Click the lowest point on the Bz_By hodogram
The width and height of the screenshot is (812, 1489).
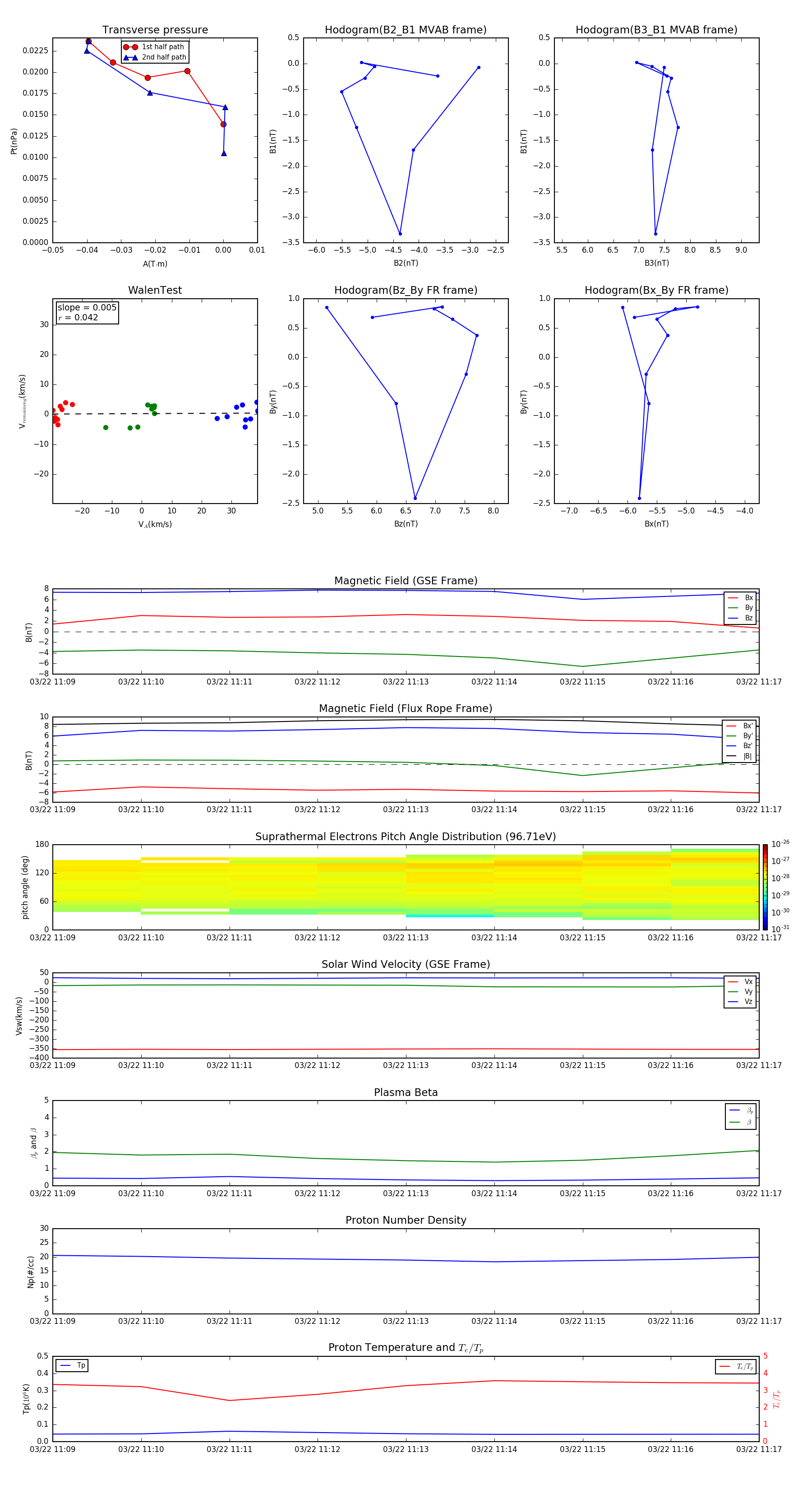(x=415, y=498)
